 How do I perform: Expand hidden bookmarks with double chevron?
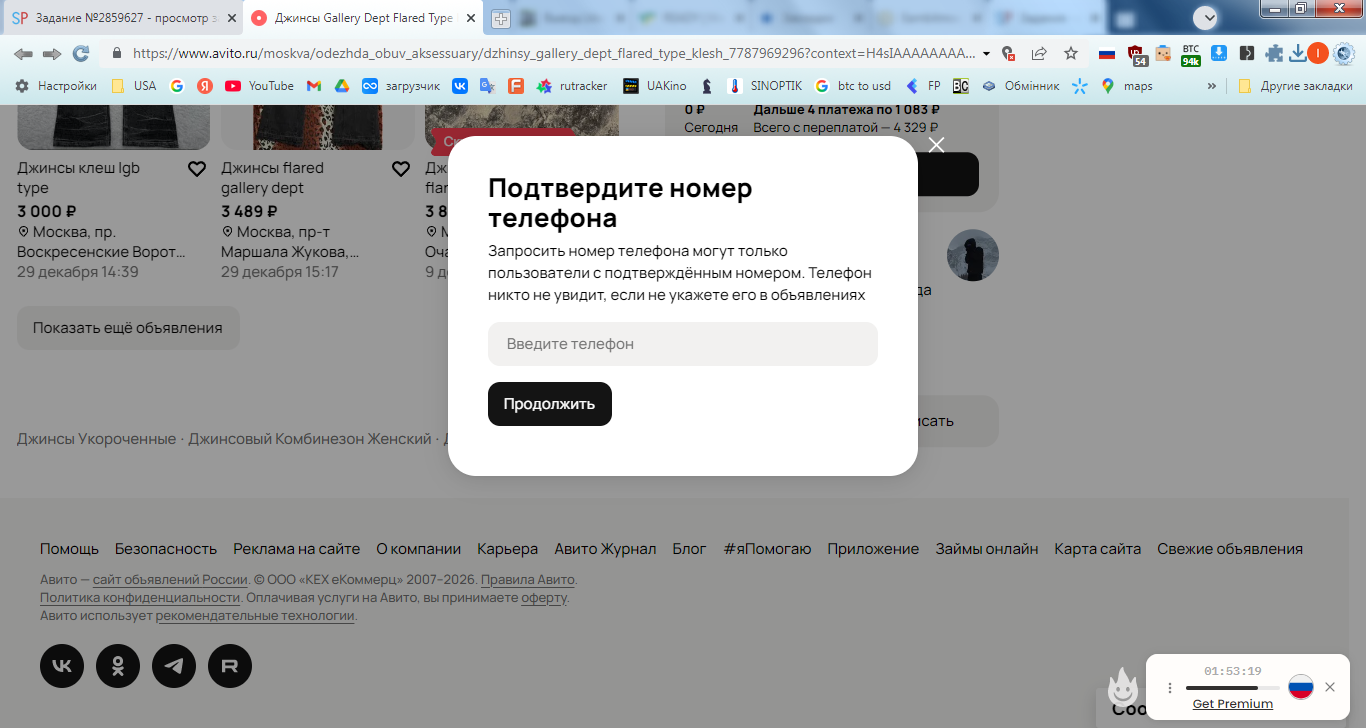tap(1212, 86)
